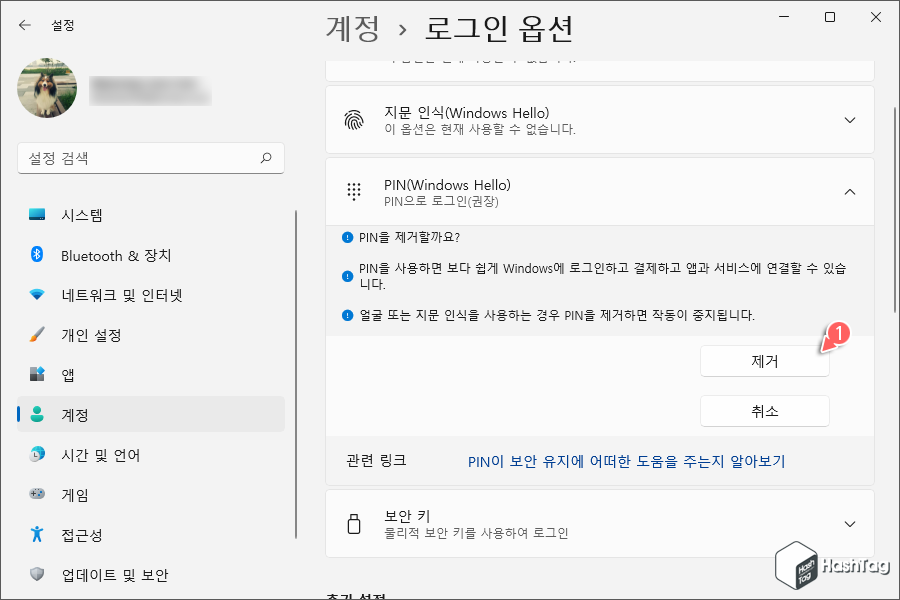
Task: Click the 앱 apps icon
Action: [37, 374]
